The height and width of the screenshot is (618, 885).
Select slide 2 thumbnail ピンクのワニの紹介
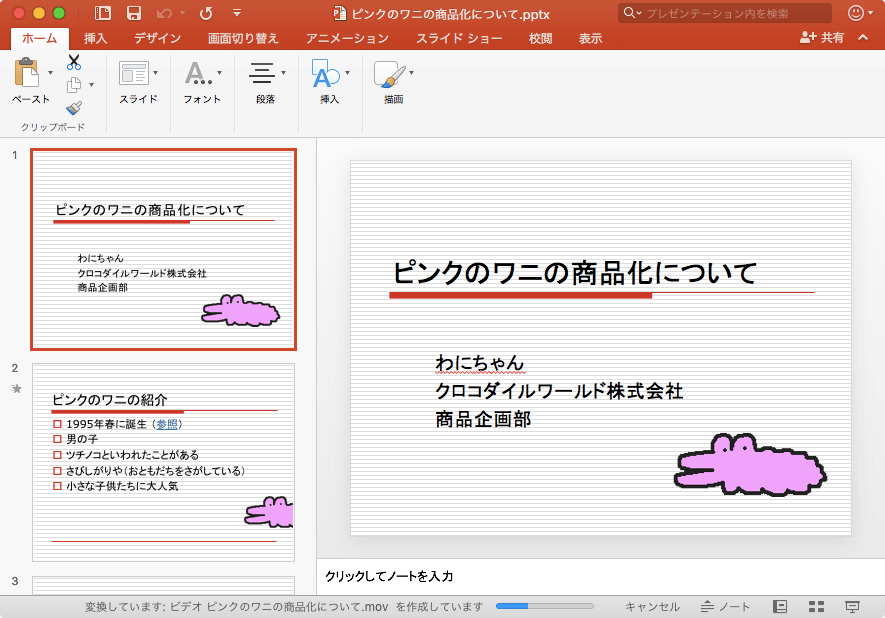click(163, 461)
